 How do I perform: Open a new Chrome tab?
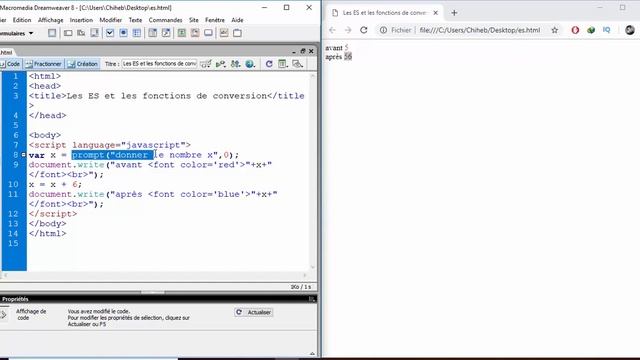tap(454, 13)
